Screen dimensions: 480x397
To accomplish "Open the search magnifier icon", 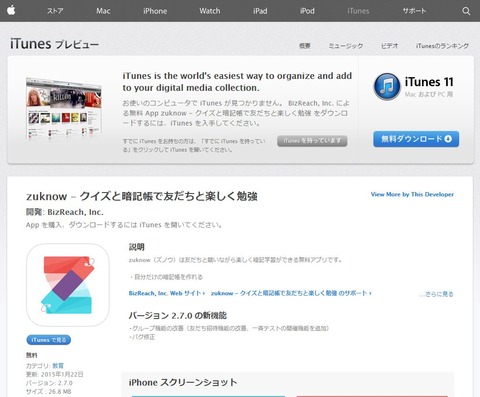I will 466,11.
